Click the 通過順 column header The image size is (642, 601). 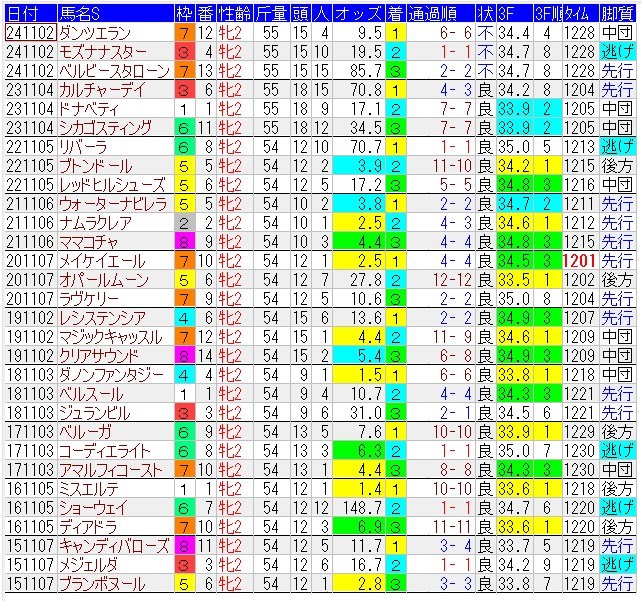436,11
